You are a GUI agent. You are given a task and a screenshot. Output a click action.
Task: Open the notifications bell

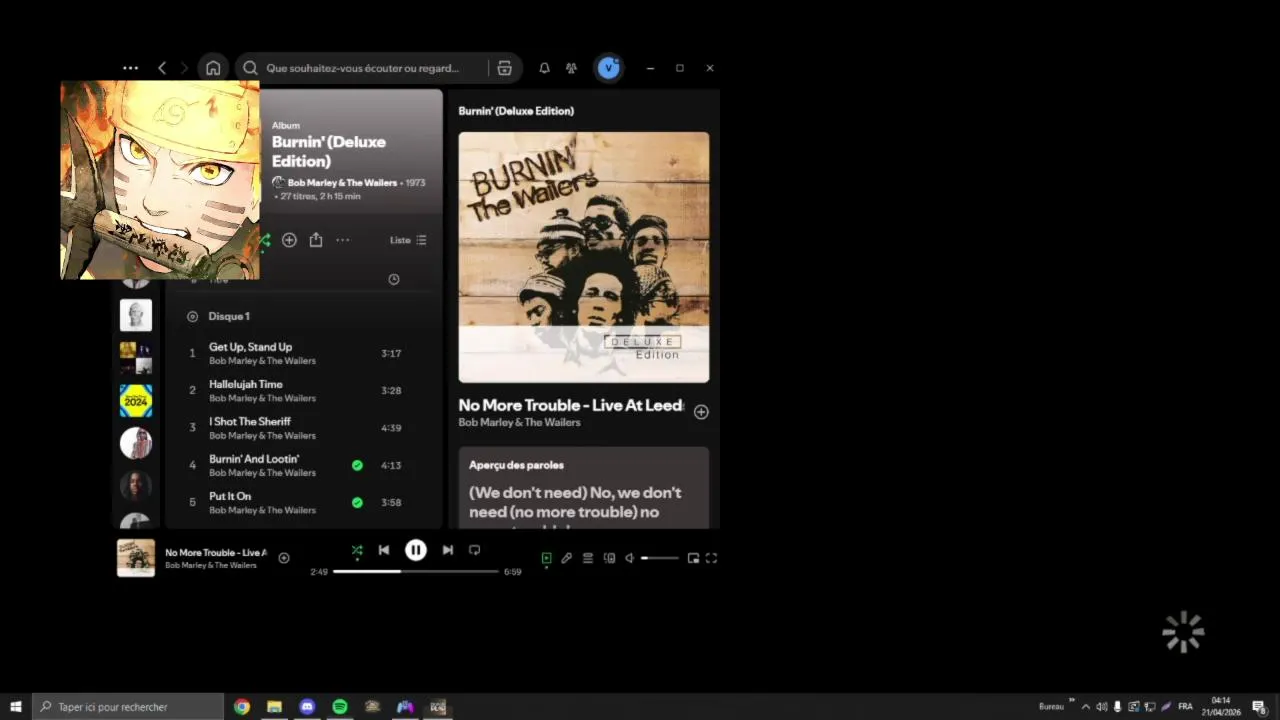click(544, 68)
